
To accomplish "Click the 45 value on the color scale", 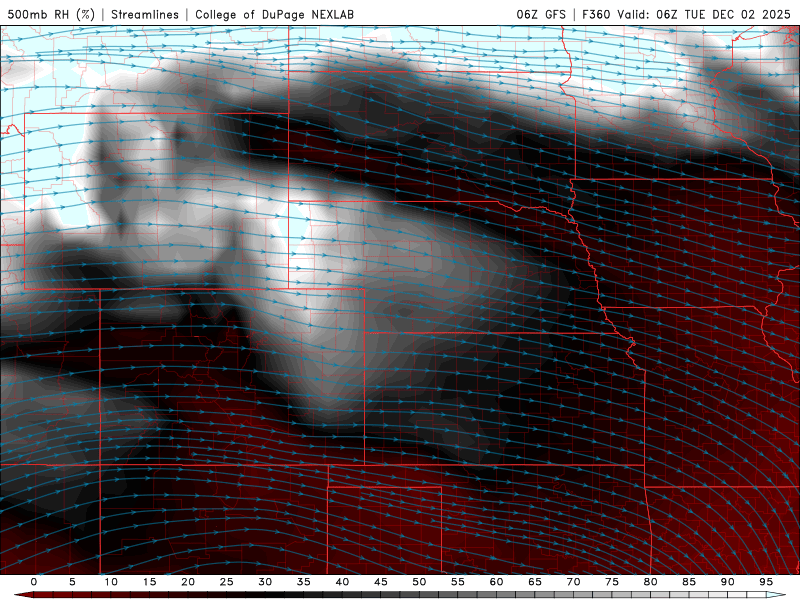I will tap(381, 582).
